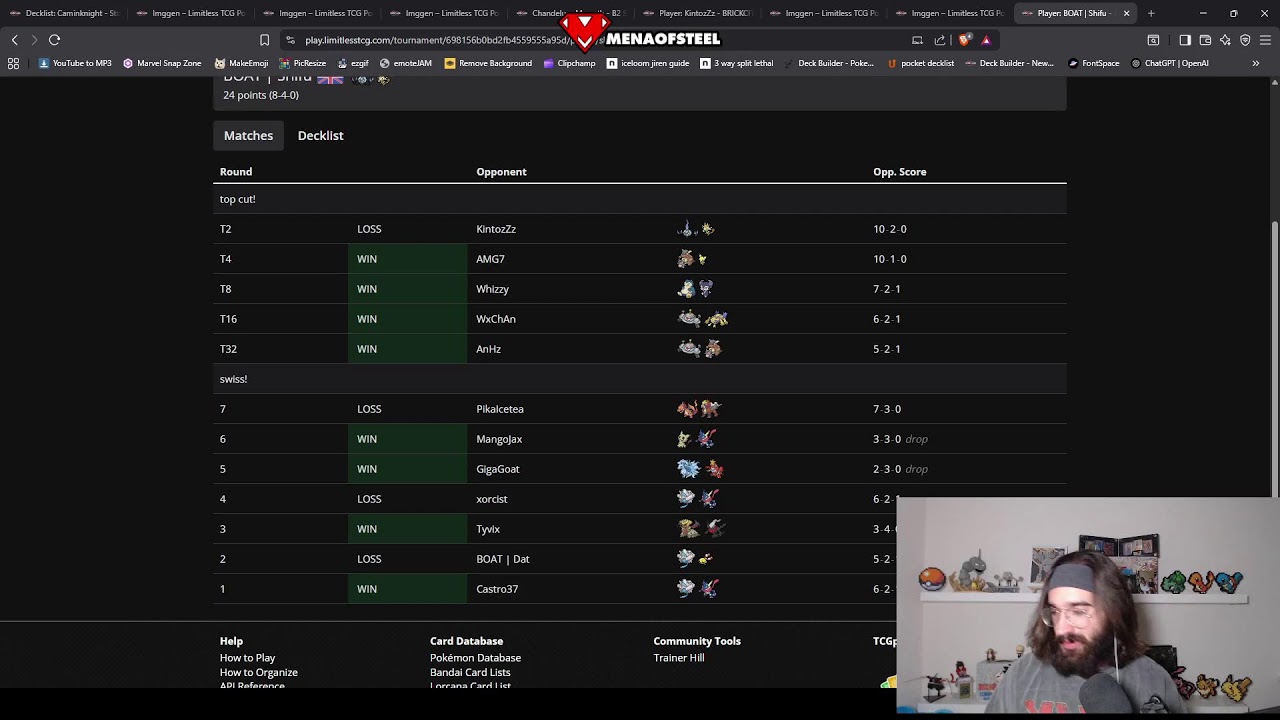Close the Player: BOAT | Shifu tab
This screenshot has height=720, width=1280.
point(1127,13)
